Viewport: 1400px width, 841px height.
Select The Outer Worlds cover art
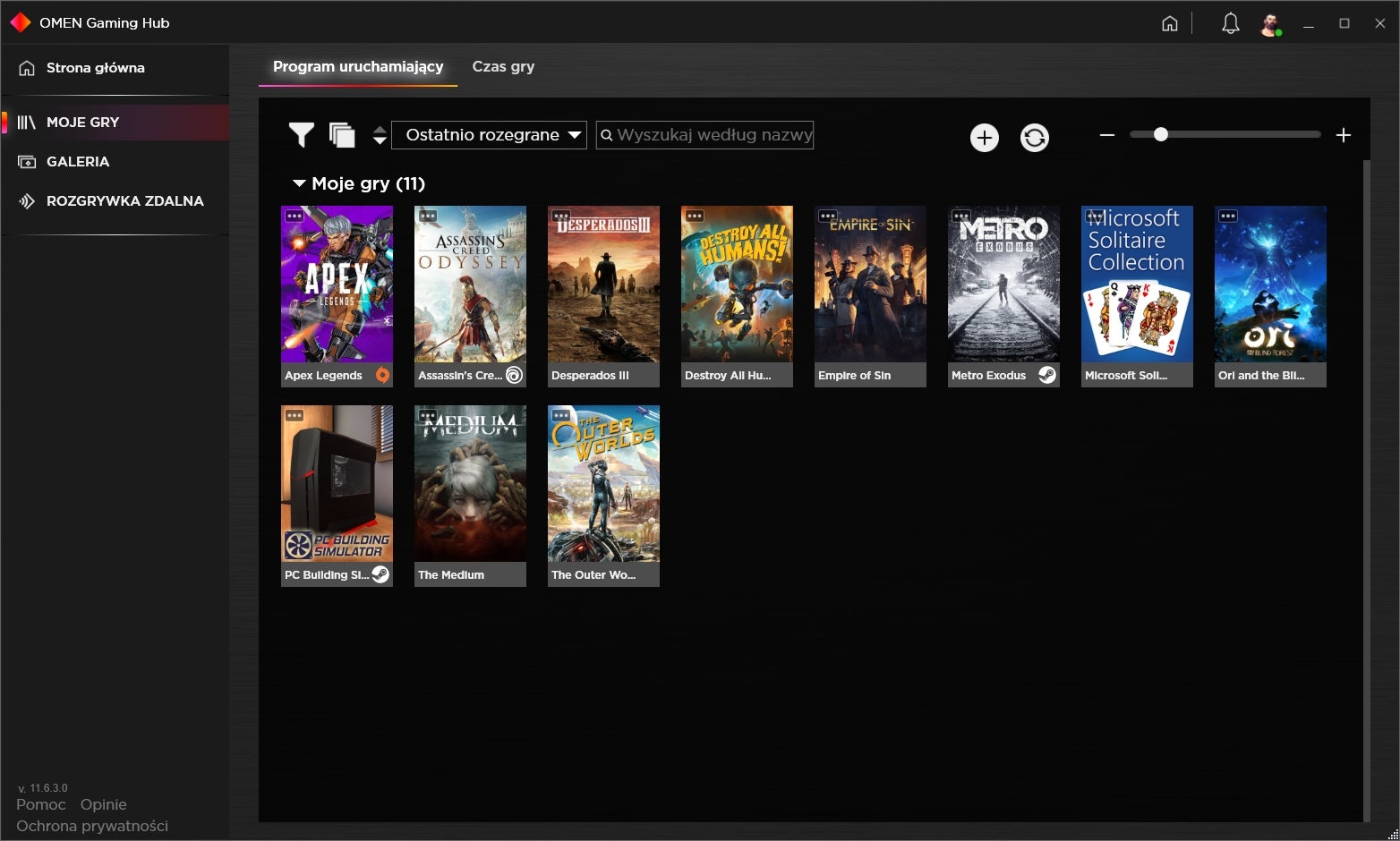click(x=603, y=484)
